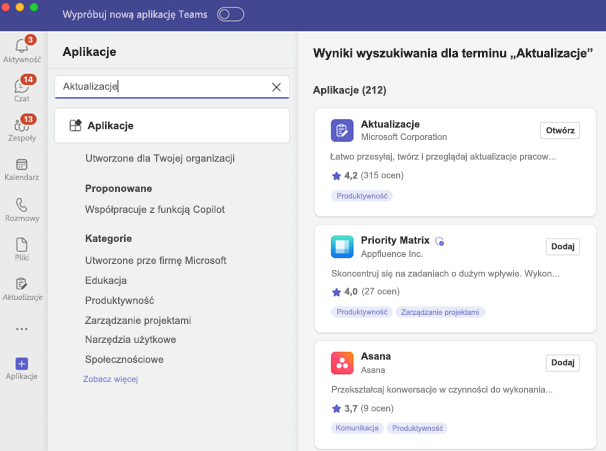
Task: Click the Proponowane section heading
Action: pyautogui.click(x=119, y=189)
